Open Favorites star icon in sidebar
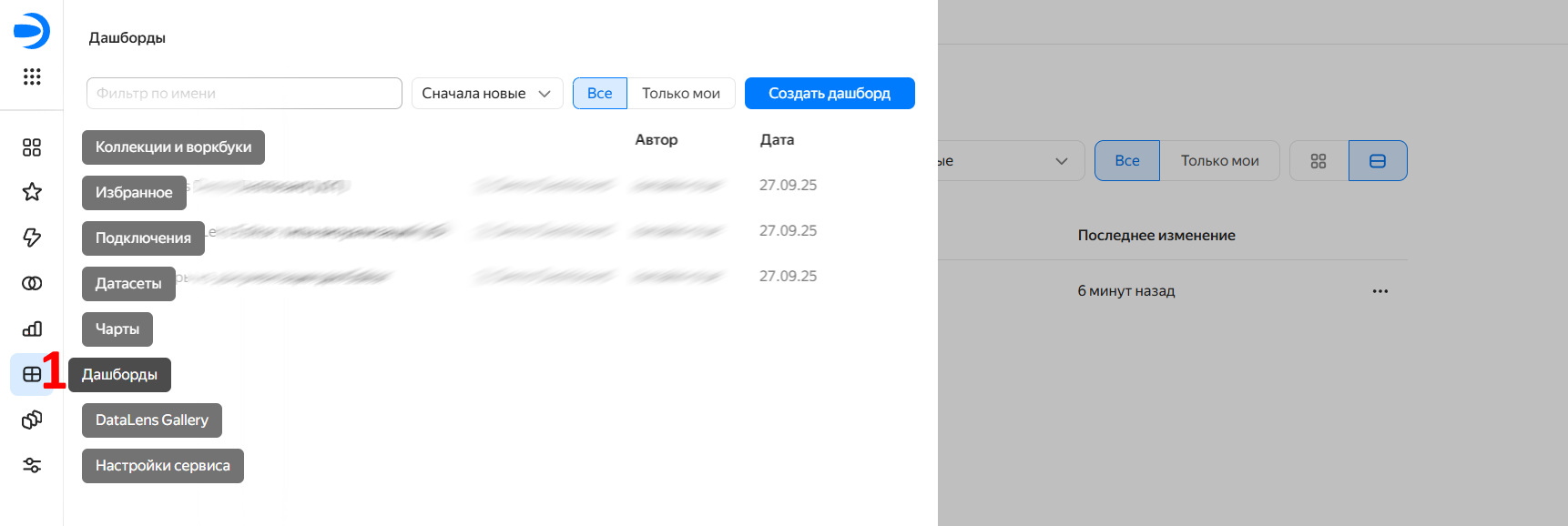Image resolution: width=1568 pixels, height=526 pixels. coord(32,192)
